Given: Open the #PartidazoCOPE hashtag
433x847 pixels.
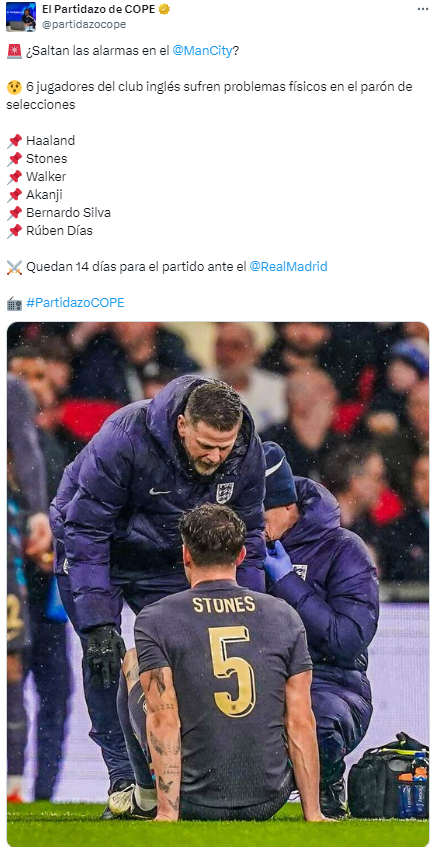Looking at the screenshot, I should [75, 302].
